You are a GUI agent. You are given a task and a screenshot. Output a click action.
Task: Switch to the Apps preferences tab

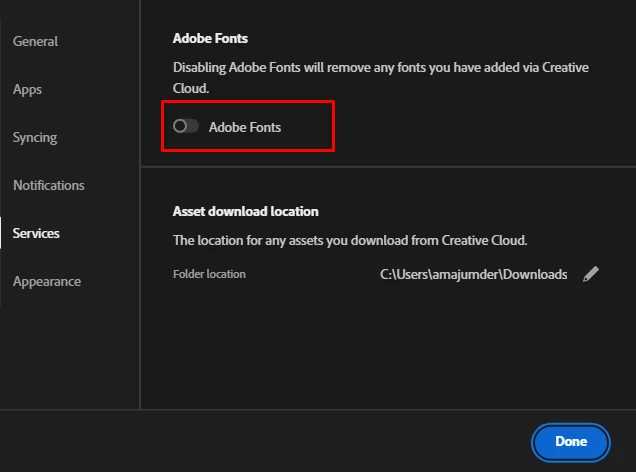coord(27,90)
